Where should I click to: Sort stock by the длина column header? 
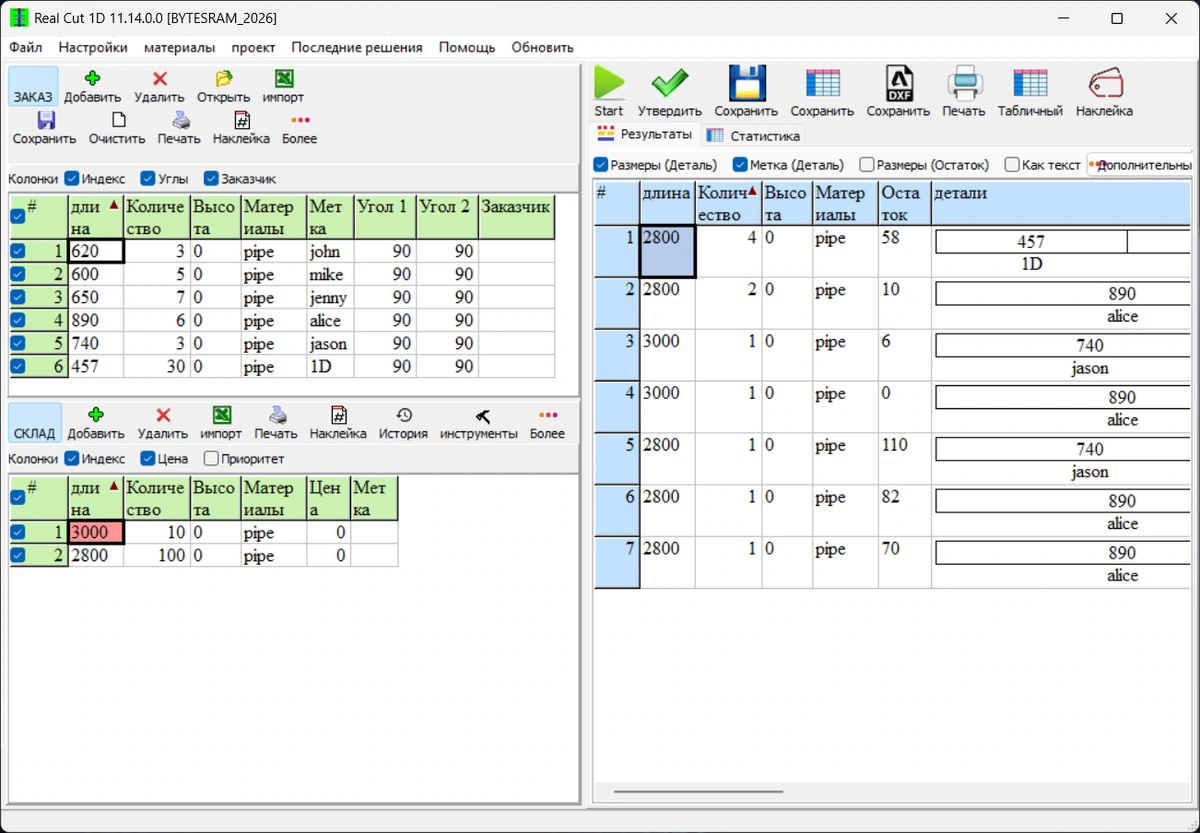click(95, 498)
